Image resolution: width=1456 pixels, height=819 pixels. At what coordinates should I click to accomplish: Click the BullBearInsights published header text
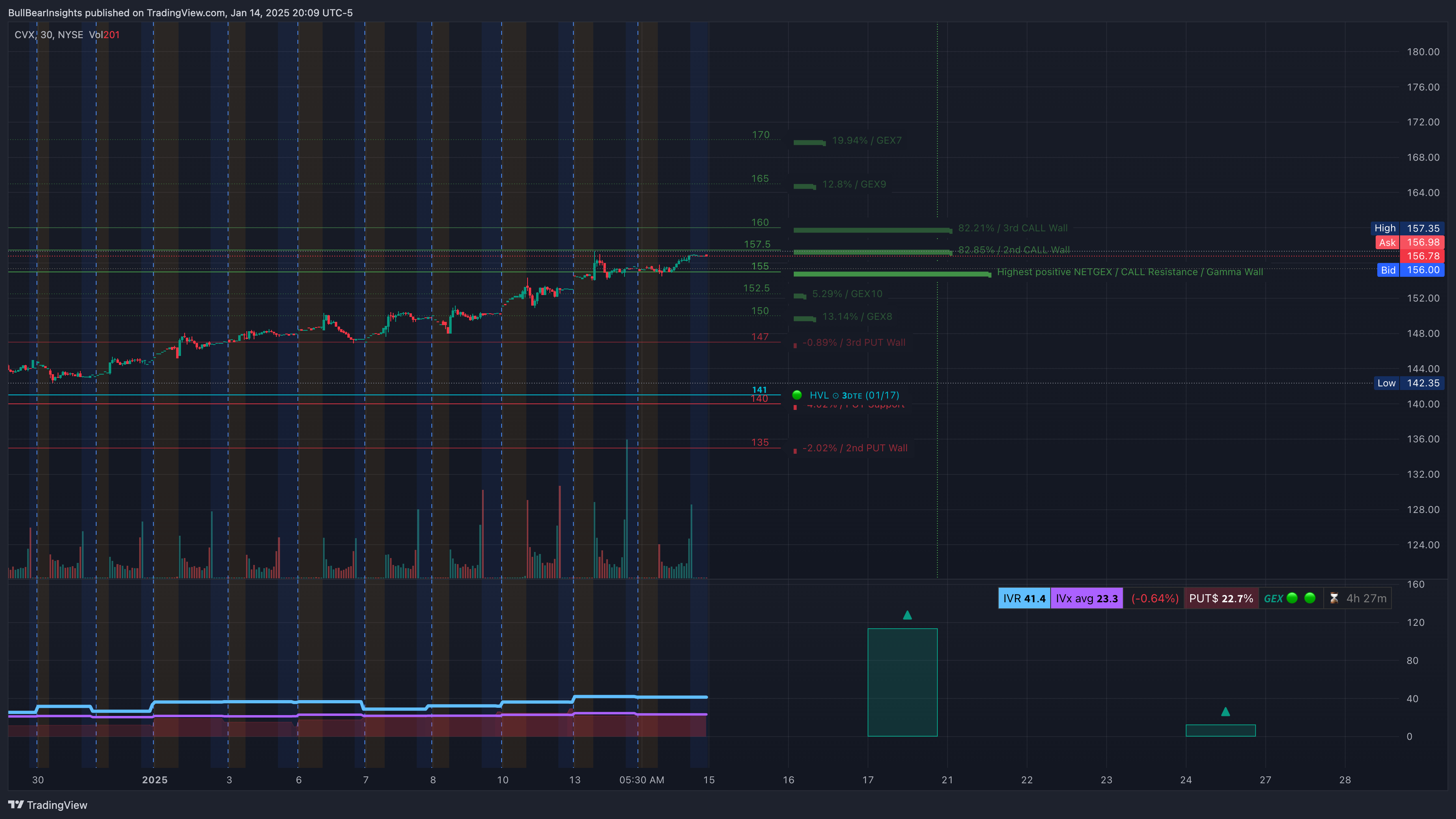tap(180, 13)
